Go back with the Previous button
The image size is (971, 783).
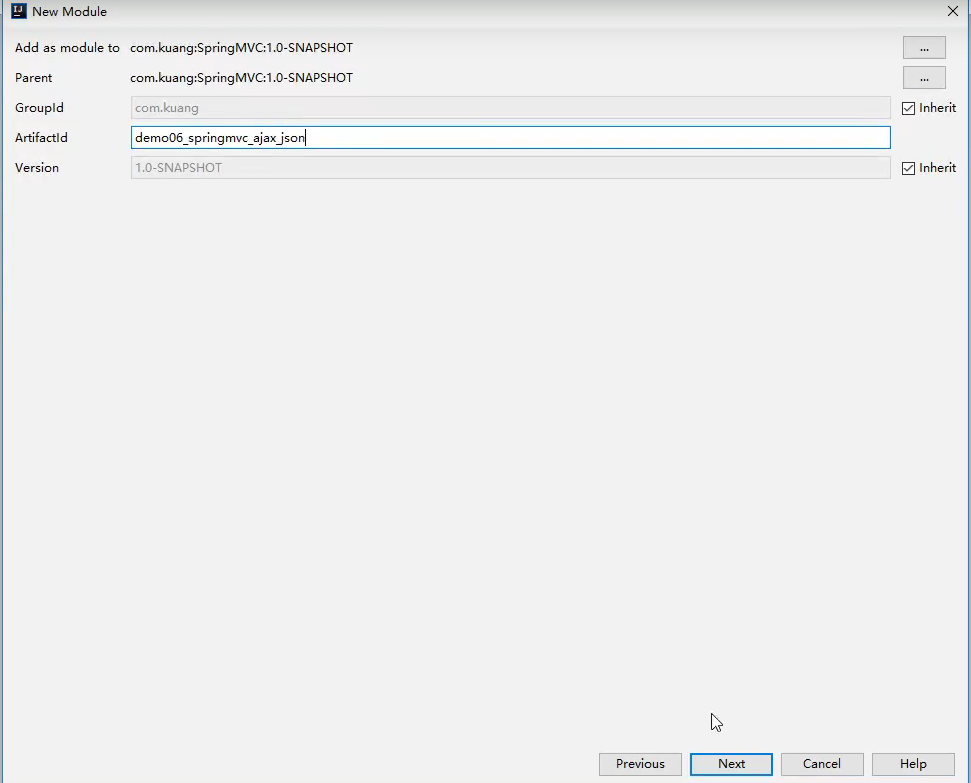tap(640, 764)
